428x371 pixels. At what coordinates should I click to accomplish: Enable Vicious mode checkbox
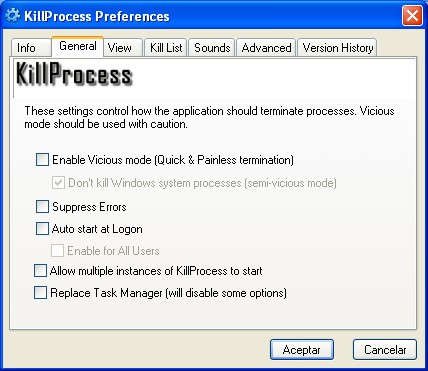coord(42,160)
